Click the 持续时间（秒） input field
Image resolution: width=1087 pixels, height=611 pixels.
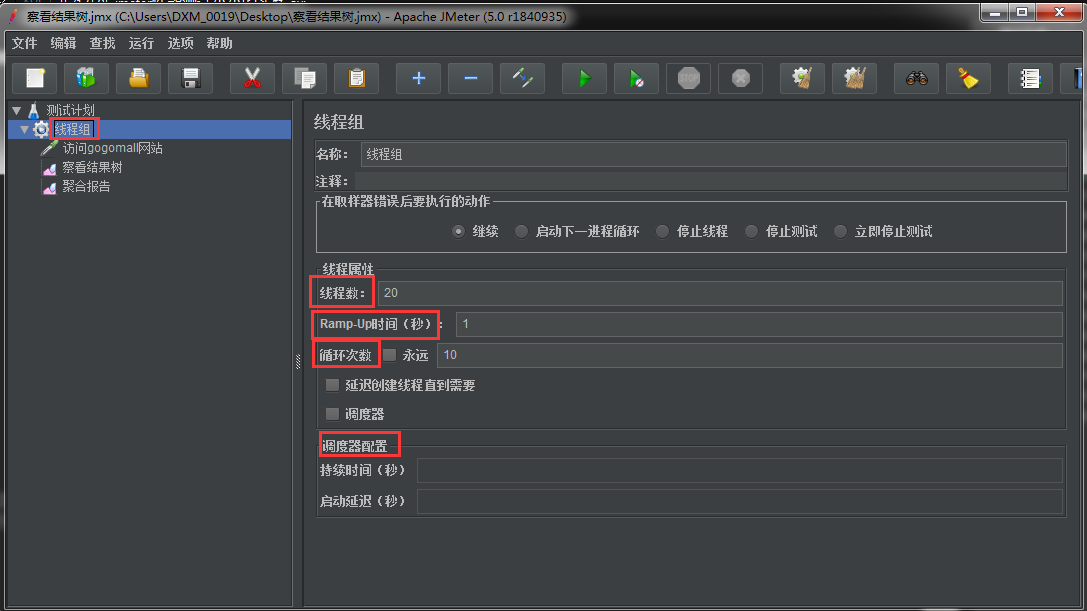pyautogui.click(x=740, y=470)
